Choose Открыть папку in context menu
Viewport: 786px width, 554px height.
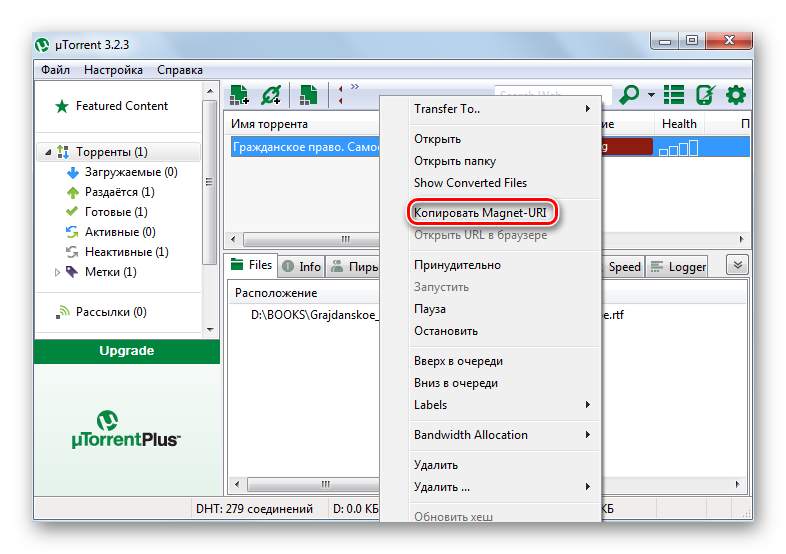505,161
